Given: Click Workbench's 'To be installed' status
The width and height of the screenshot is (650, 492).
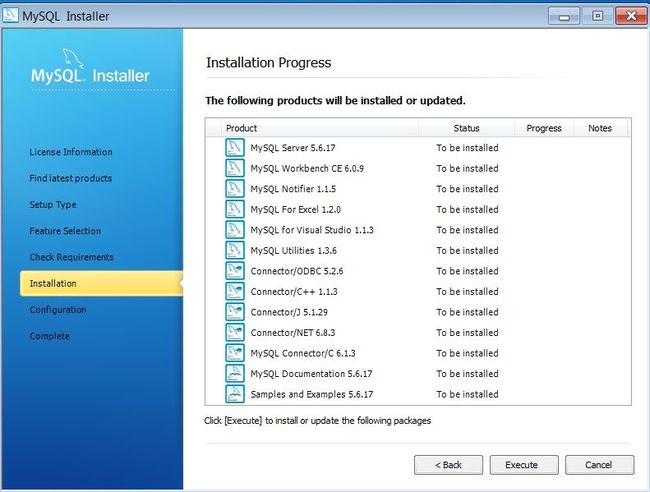Looking at the screenshot, I should (x=467, y=169).
